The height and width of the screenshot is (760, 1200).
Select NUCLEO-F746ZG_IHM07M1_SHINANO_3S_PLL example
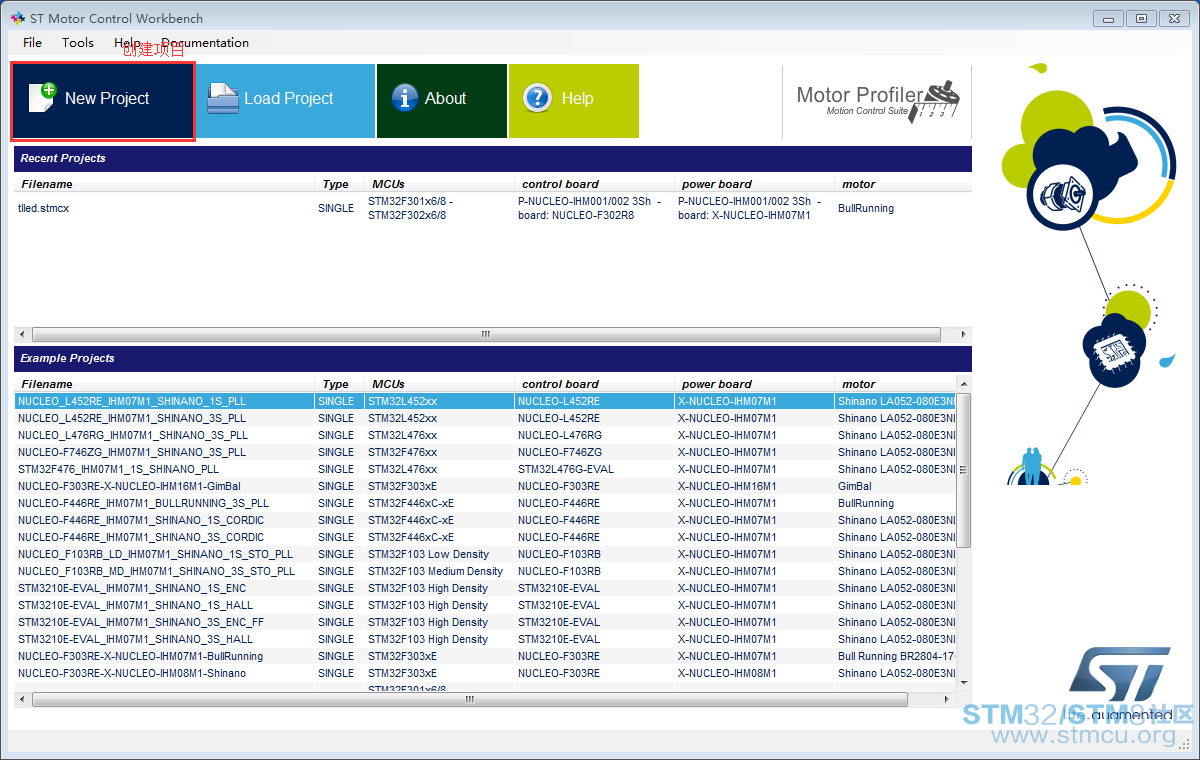486,452
